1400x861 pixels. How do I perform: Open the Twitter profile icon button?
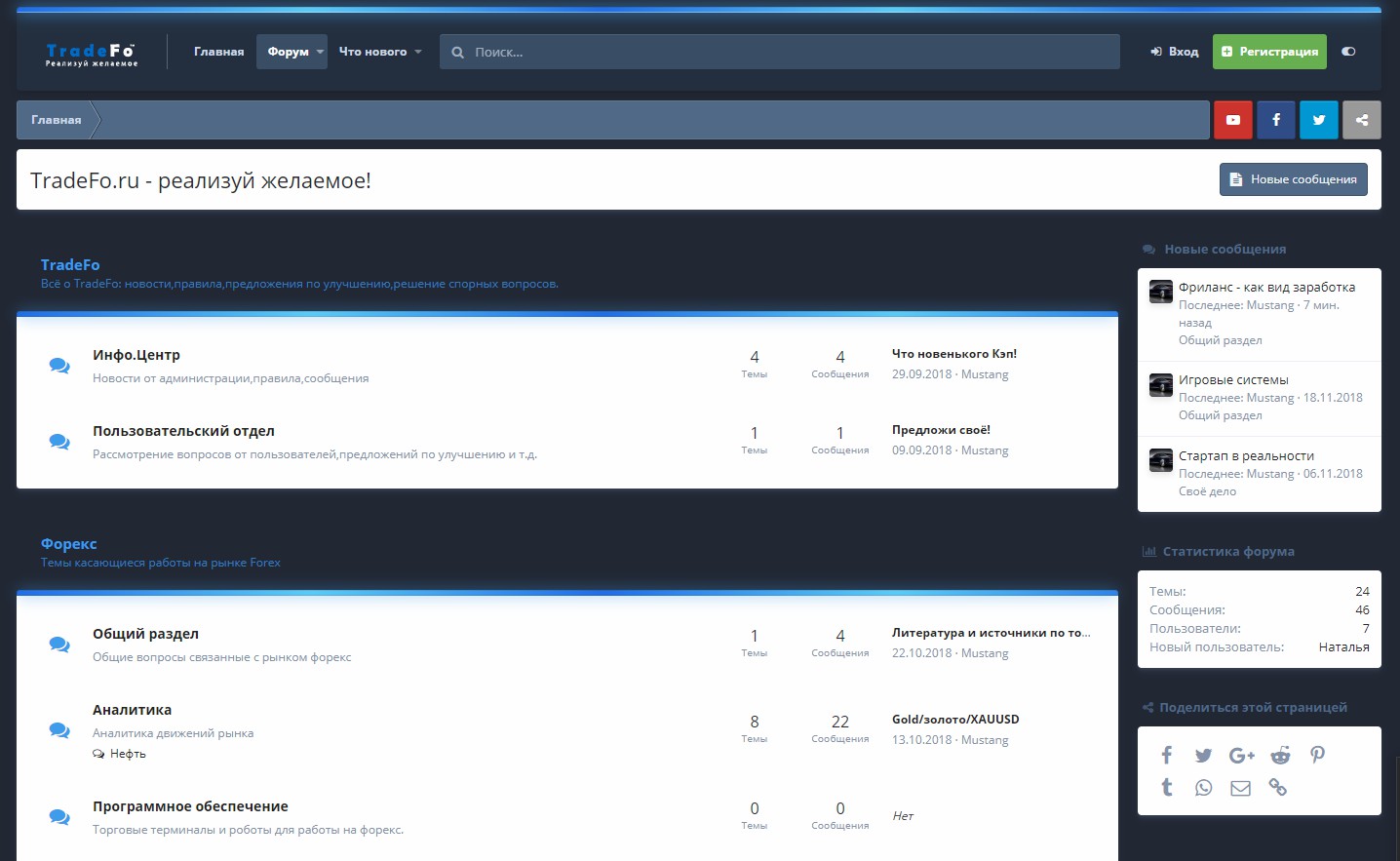click(x=1319, y=120)
